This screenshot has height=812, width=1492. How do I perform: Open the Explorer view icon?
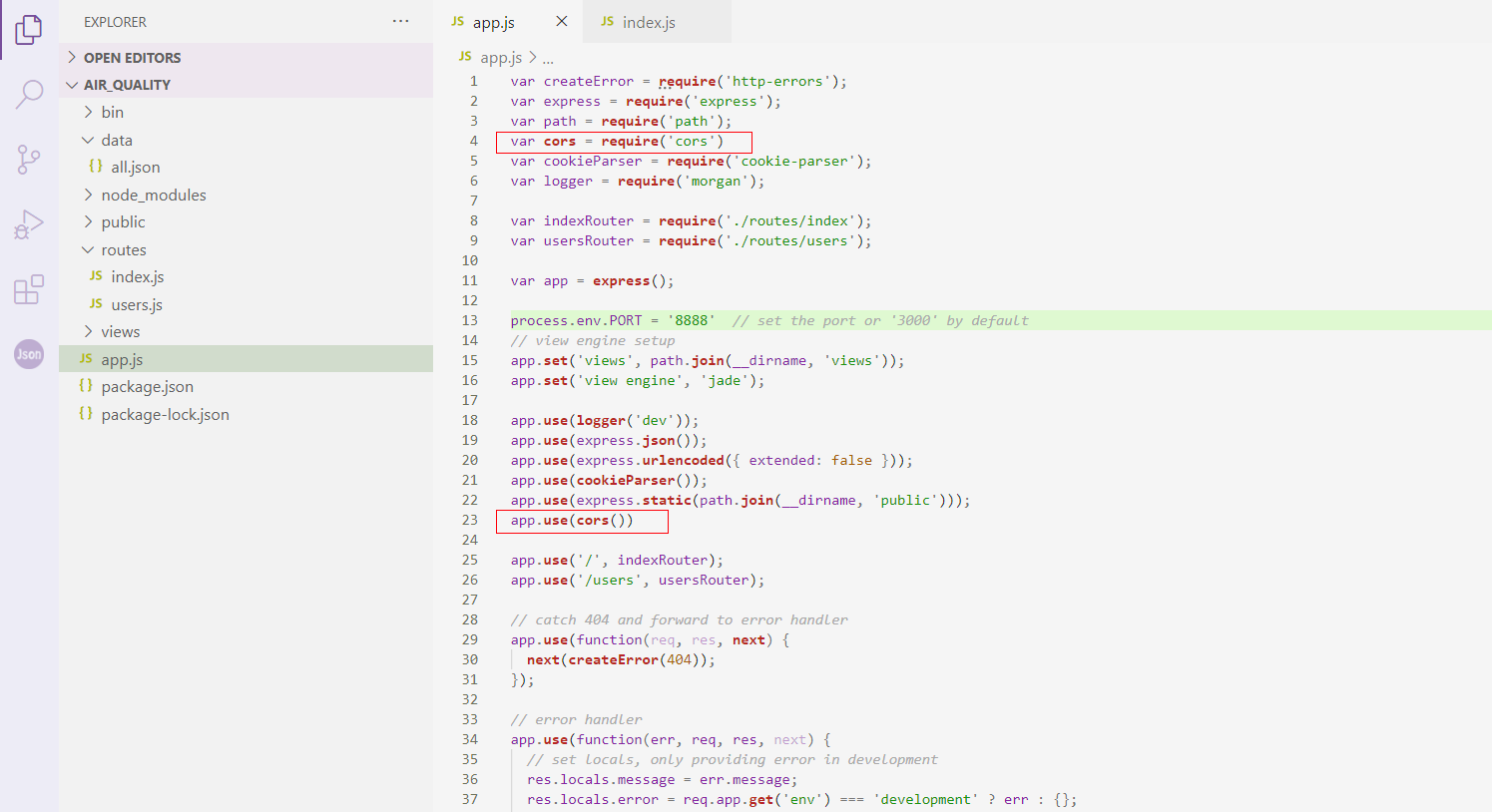(29, 30)
